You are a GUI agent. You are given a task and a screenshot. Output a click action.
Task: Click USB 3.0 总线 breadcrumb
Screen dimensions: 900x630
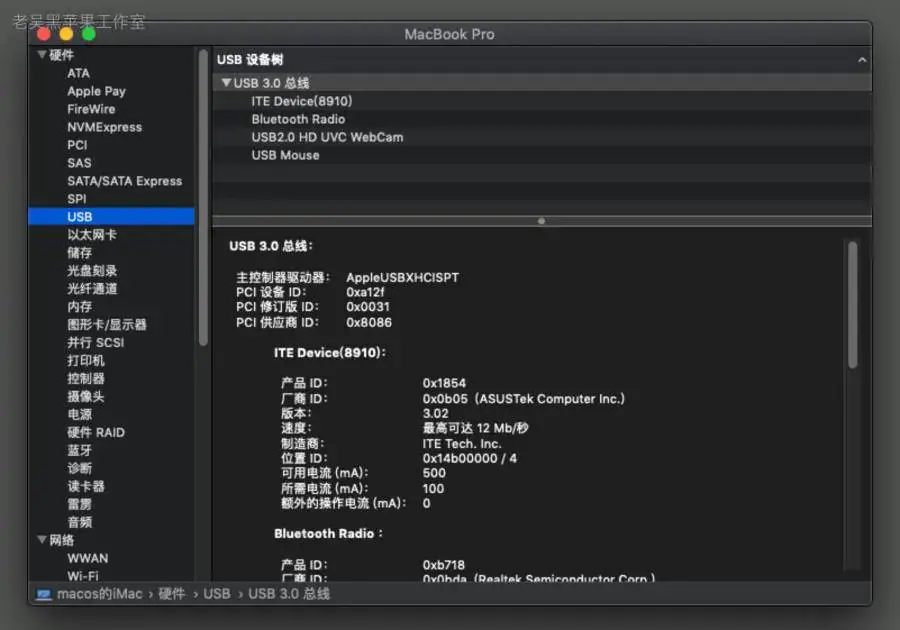289,594
